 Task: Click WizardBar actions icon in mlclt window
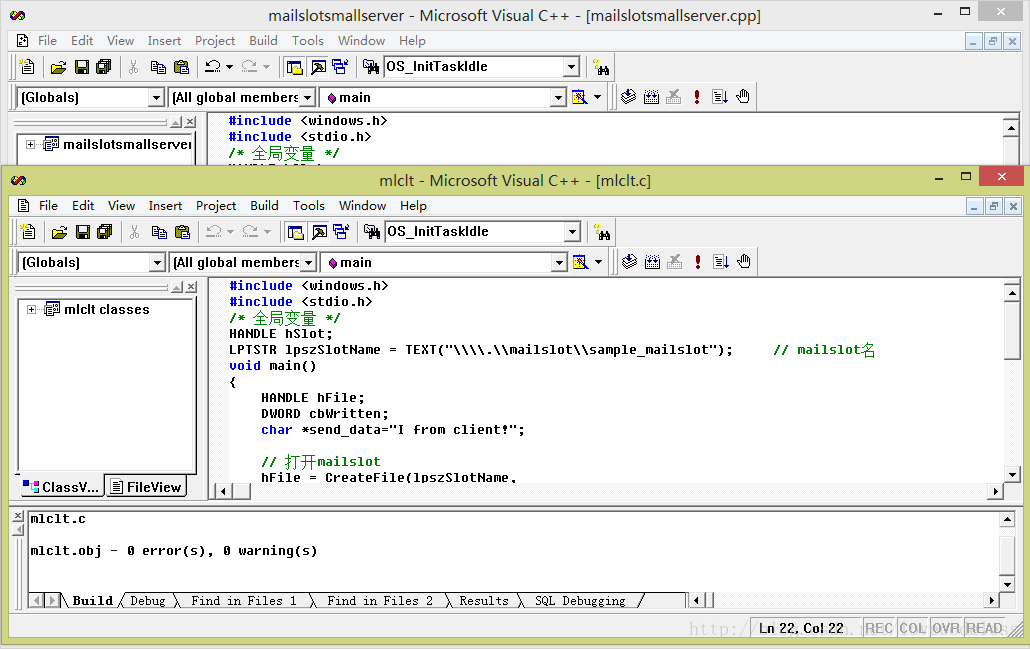click(580, 262)
